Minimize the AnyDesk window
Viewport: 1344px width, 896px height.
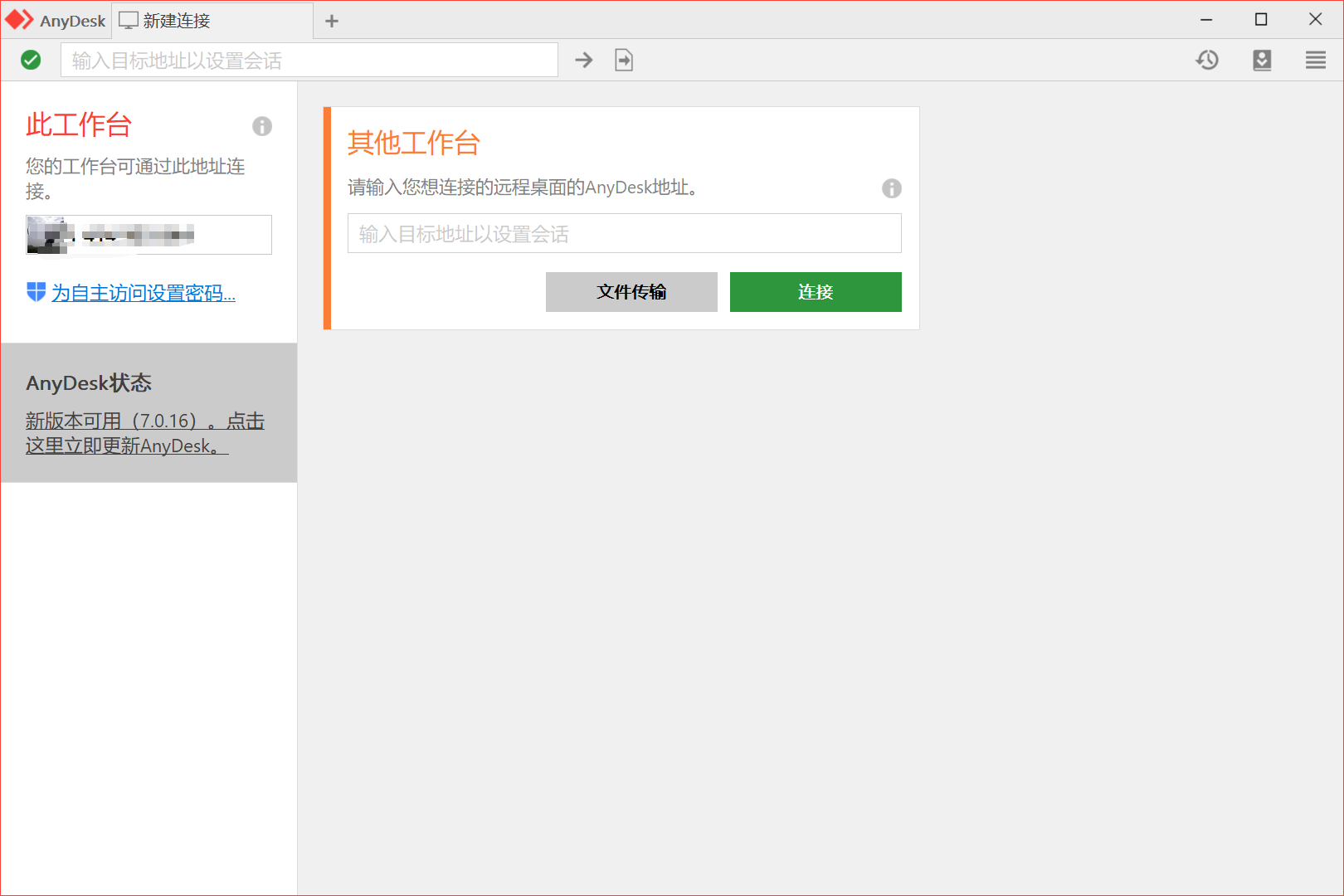(1206, 20)
